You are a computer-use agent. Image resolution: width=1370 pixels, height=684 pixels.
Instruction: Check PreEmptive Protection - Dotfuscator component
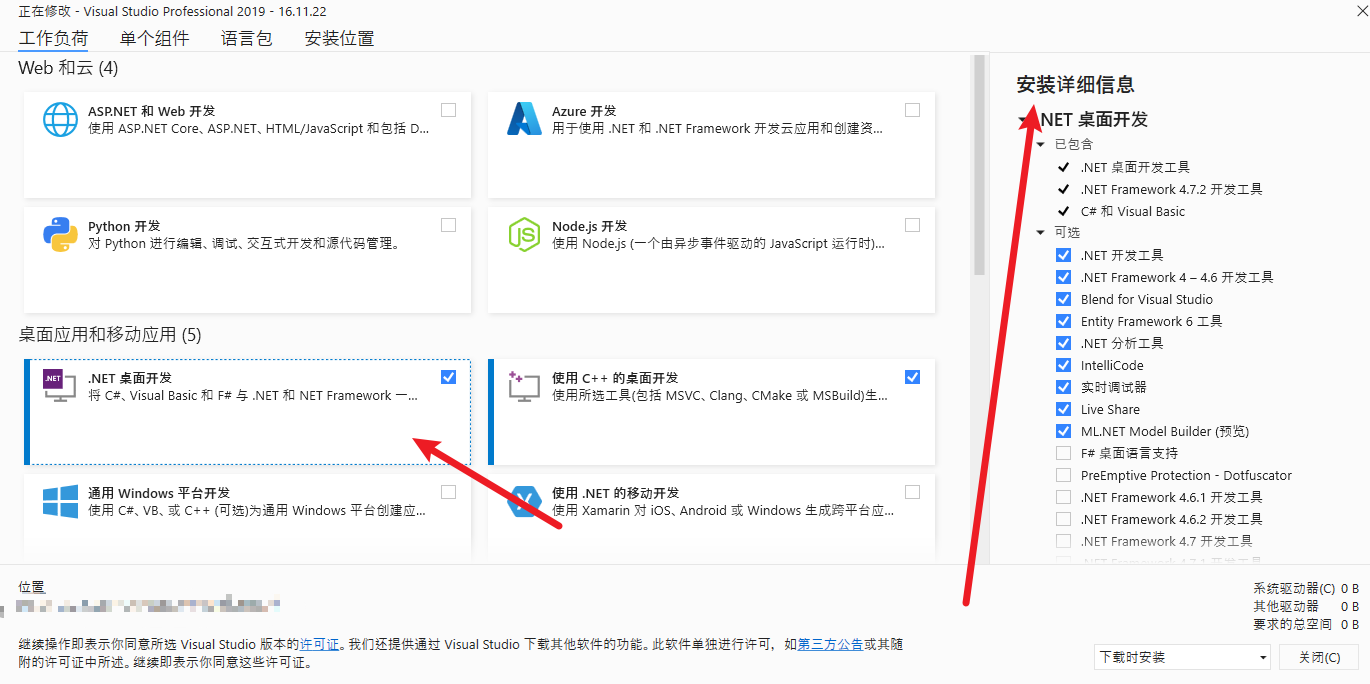tap(1063, 475)
